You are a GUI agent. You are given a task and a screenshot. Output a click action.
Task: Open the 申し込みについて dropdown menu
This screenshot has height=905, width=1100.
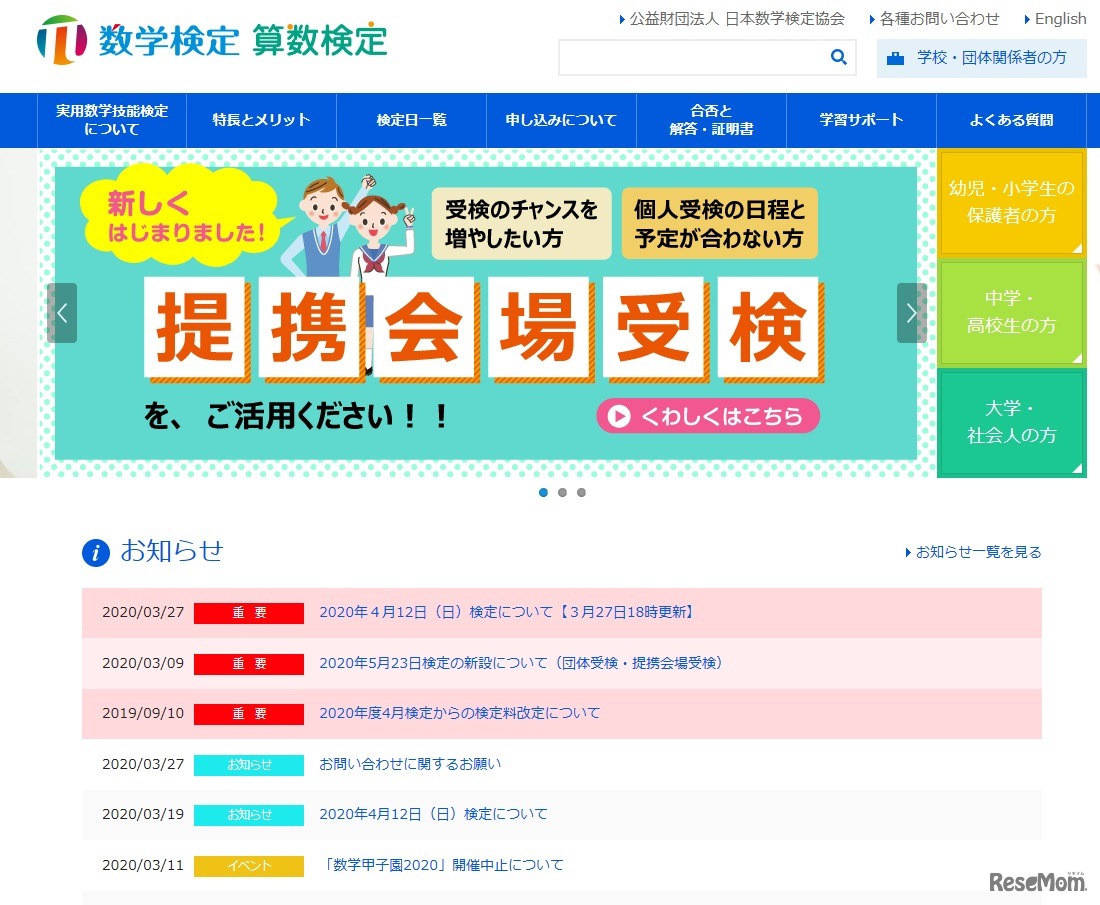pos(561,120)
